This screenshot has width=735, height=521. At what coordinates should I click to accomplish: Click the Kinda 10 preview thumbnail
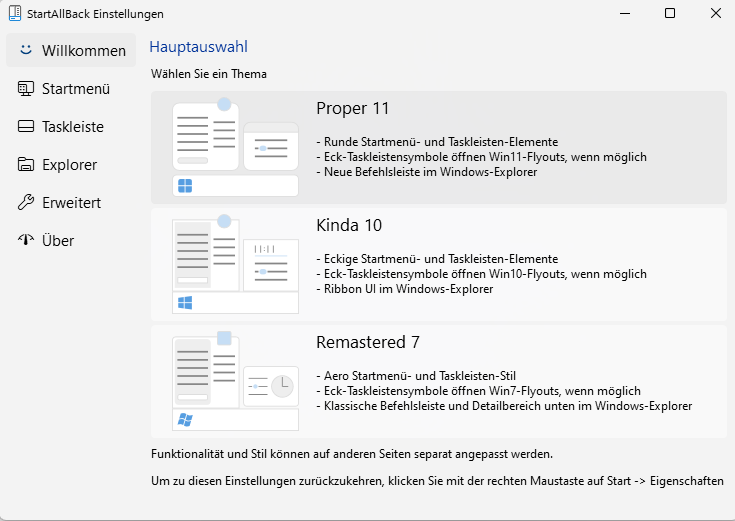point(235,264)
